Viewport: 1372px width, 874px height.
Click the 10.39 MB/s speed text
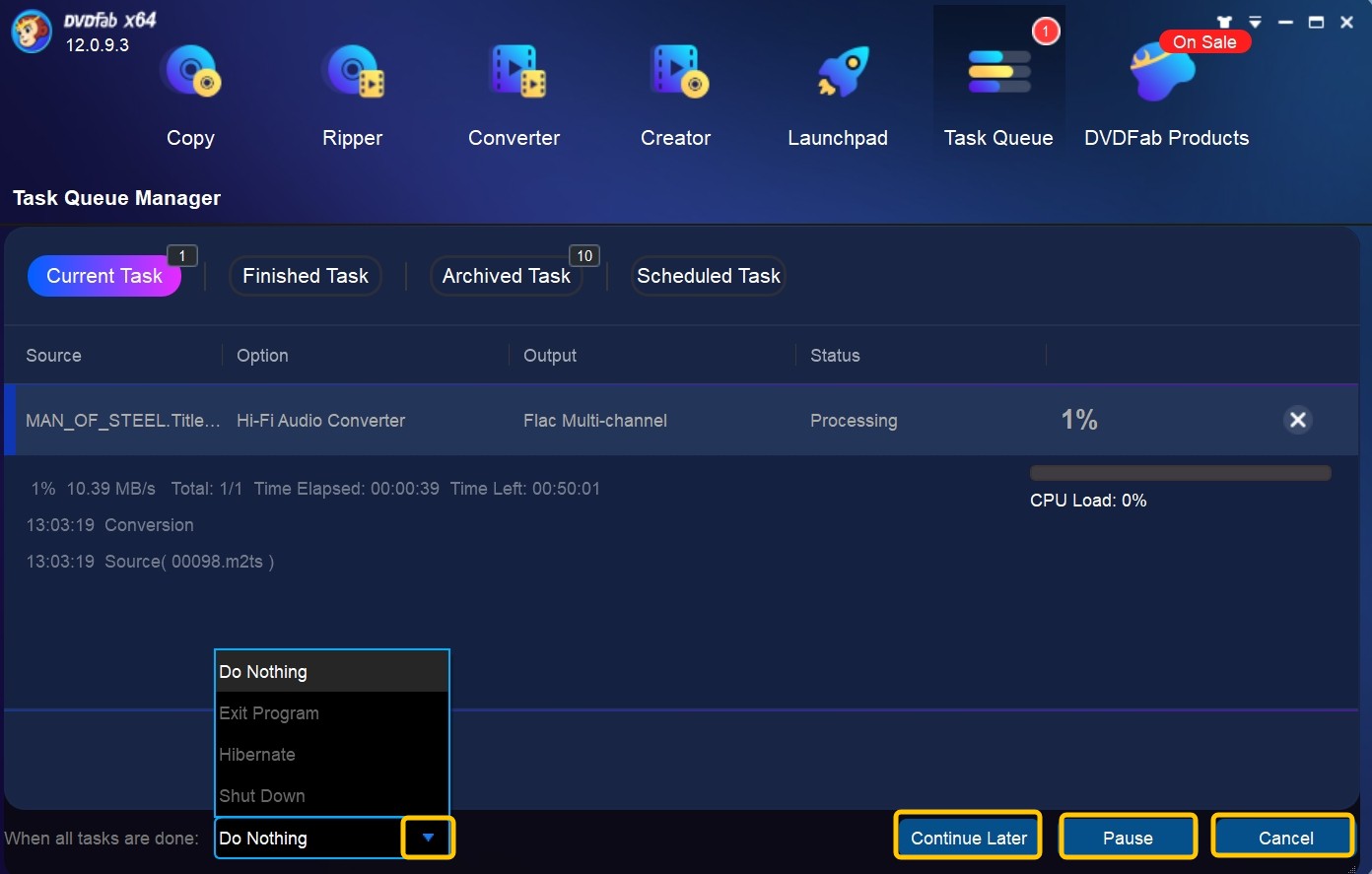click(x=111, y=489)
